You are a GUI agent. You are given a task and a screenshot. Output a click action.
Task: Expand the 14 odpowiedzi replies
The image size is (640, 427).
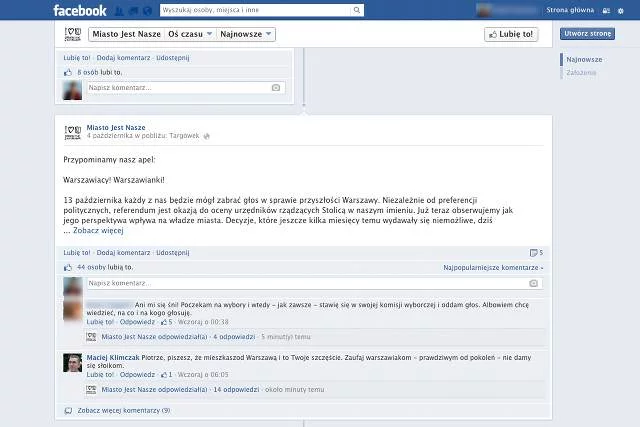(236, 389)
